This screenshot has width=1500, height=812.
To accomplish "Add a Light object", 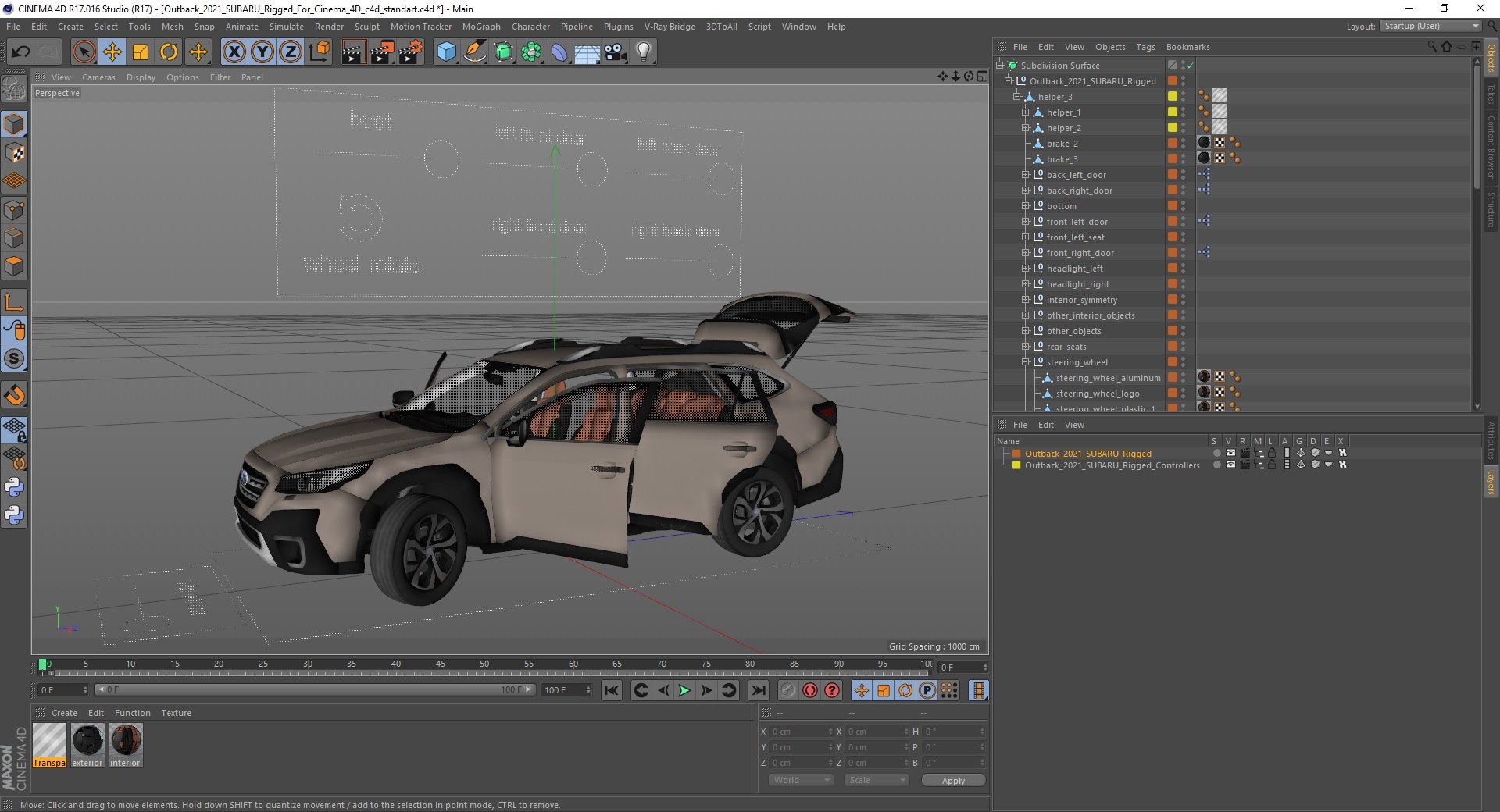I will coord(643,52).
